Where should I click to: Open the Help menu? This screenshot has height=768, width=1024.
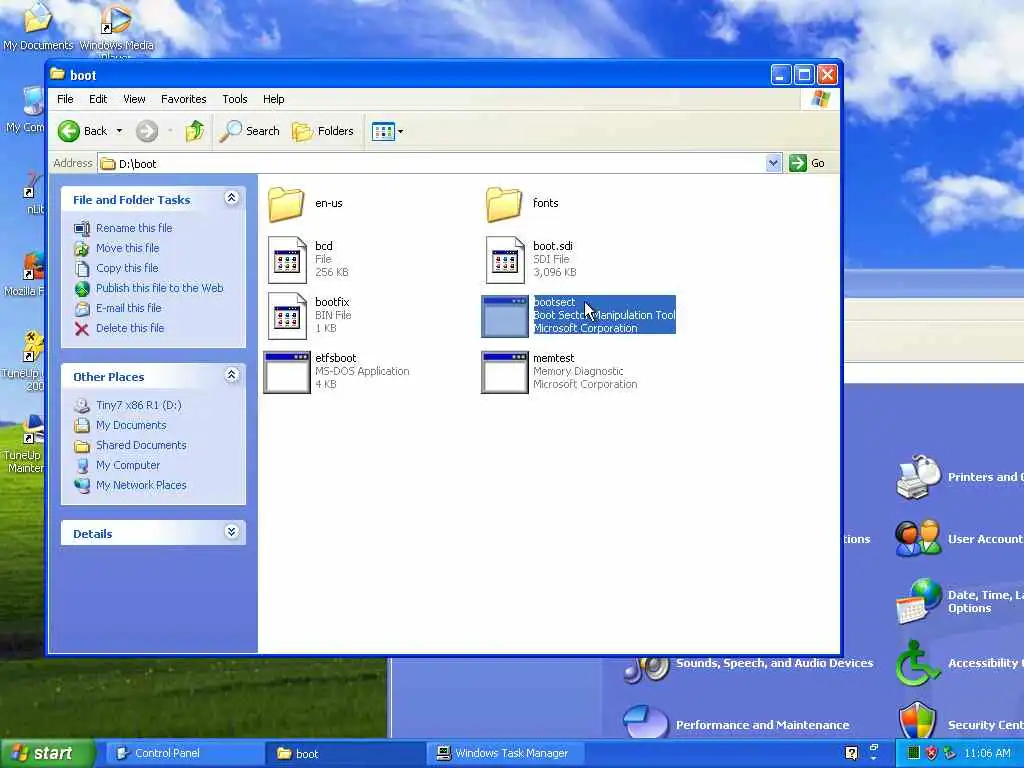click(x=274, y=99)
